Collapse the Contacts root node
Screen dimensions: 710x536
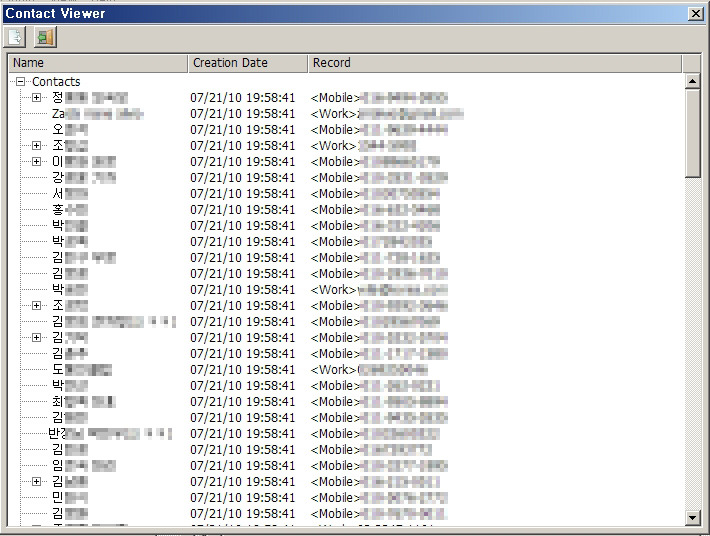pos(21,82)
